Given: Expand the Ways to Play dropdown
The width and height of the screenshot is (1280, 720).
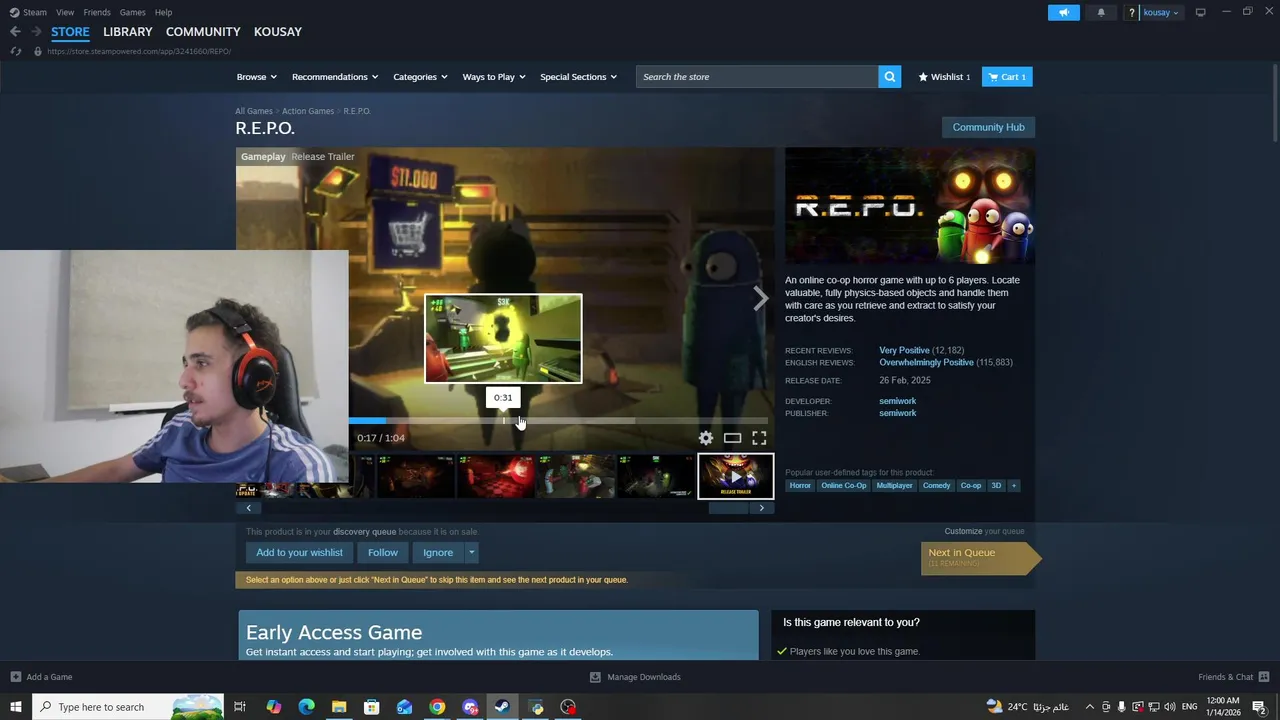Looking at the screenshot, I should [x=494, y=77].
